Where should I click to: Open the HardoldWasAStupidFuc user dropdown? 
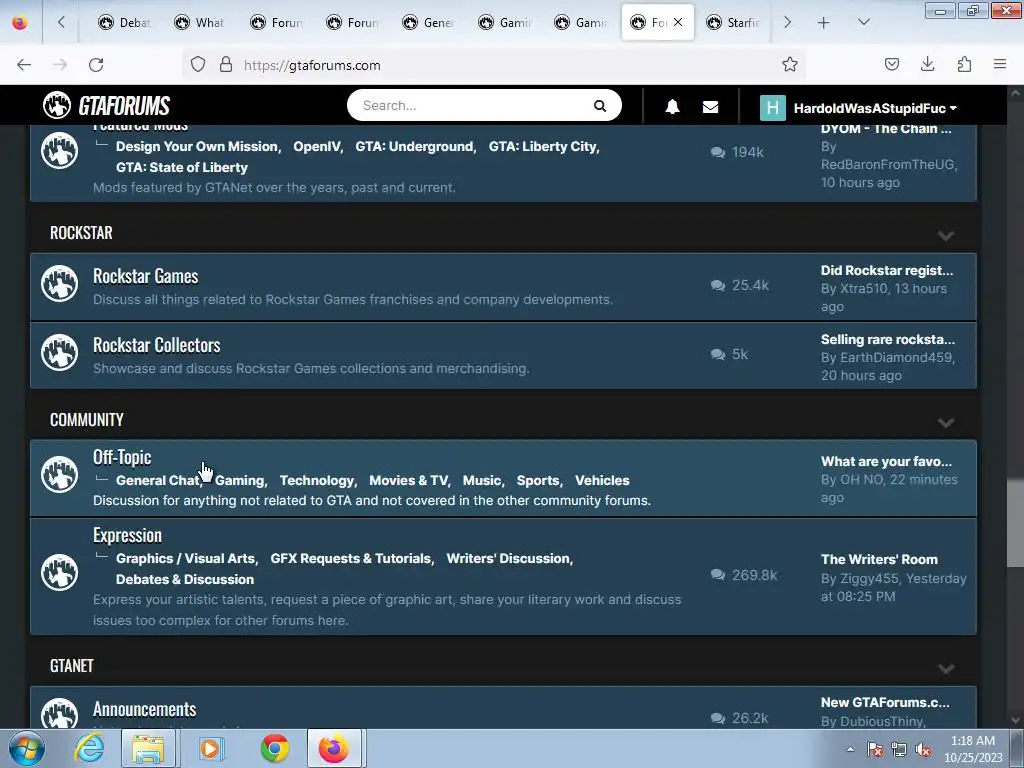(x=875, y=108)
